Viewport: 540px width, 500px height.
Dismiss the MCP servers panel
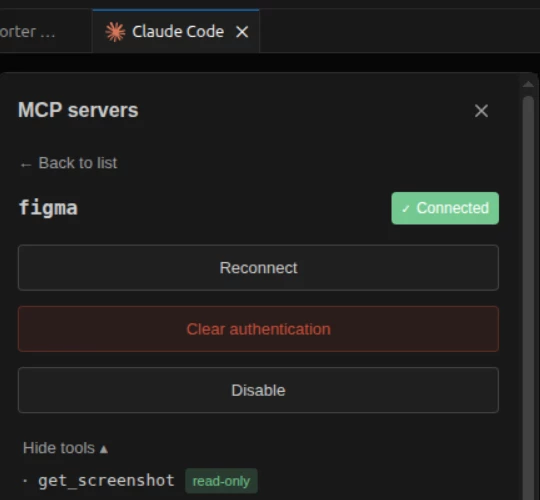(x=481, y=111)
